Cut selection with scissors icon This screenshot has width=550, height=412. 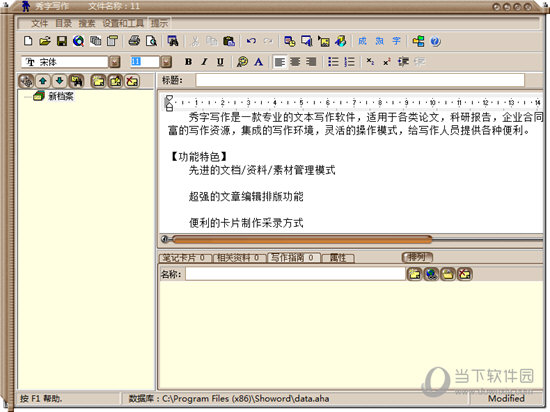[x=195, y=41]
